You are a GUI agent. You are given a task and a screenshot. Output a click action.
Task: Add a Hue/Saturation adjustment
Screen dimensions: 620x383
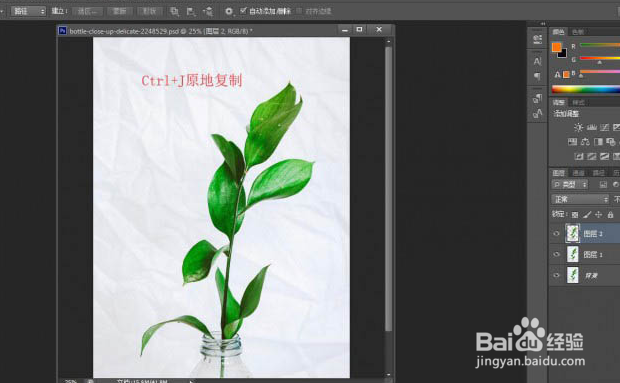572,142
